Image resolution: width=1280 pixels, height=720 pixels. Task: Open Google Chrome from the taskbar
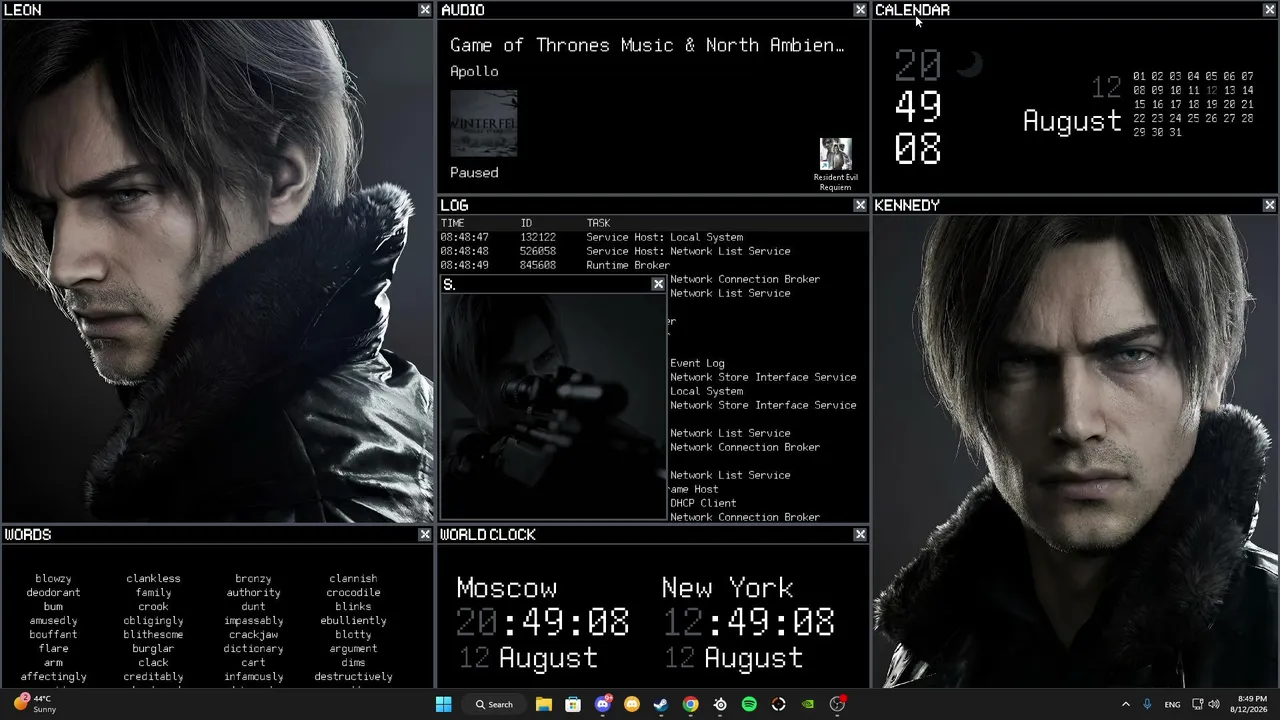[x=690, y=704]
